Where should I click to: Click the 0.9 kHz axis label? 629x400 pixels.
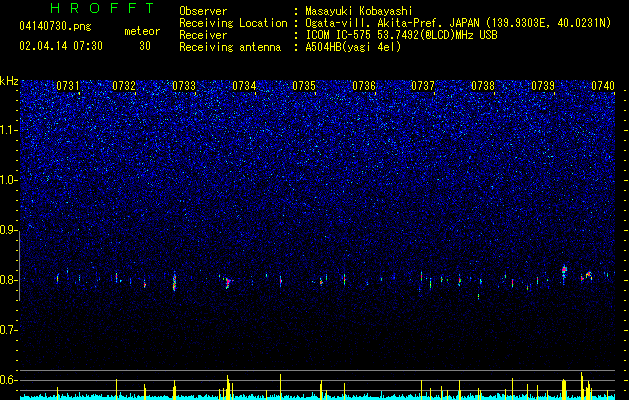9,230
